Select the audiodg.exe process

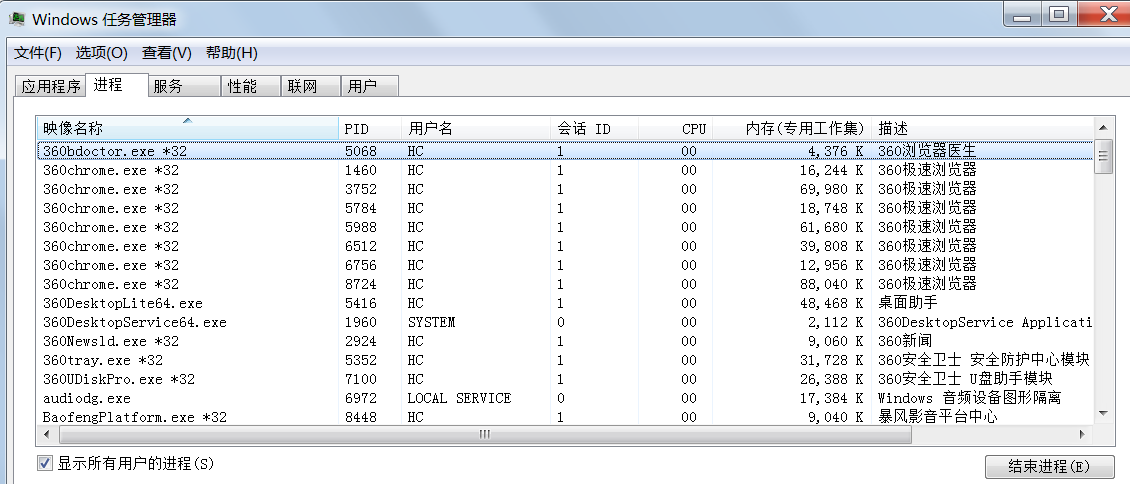[x=565, y=398]
